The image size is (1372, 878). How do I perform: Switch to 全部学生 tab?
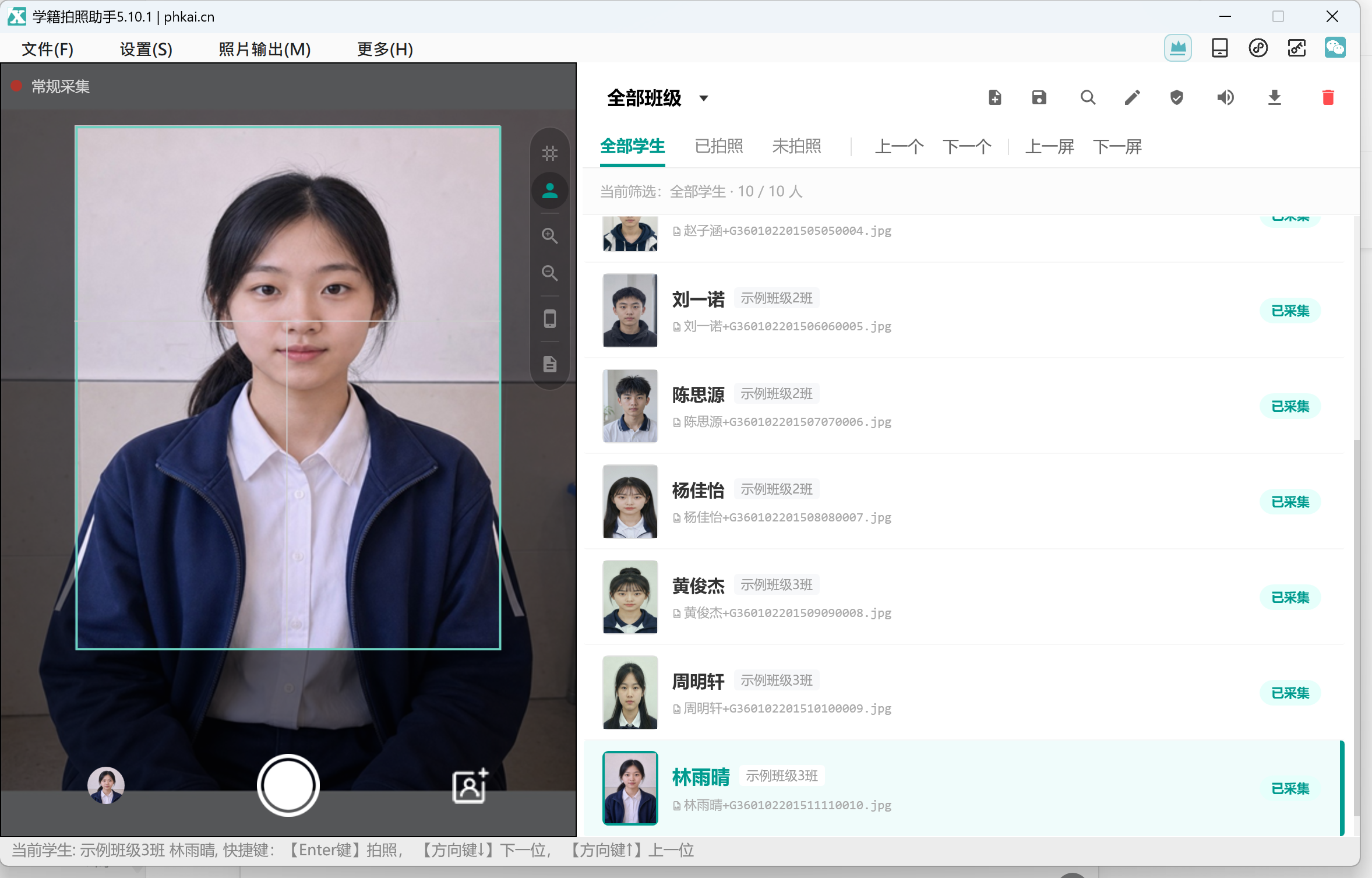pyautogui.click(x=632, y=146)
